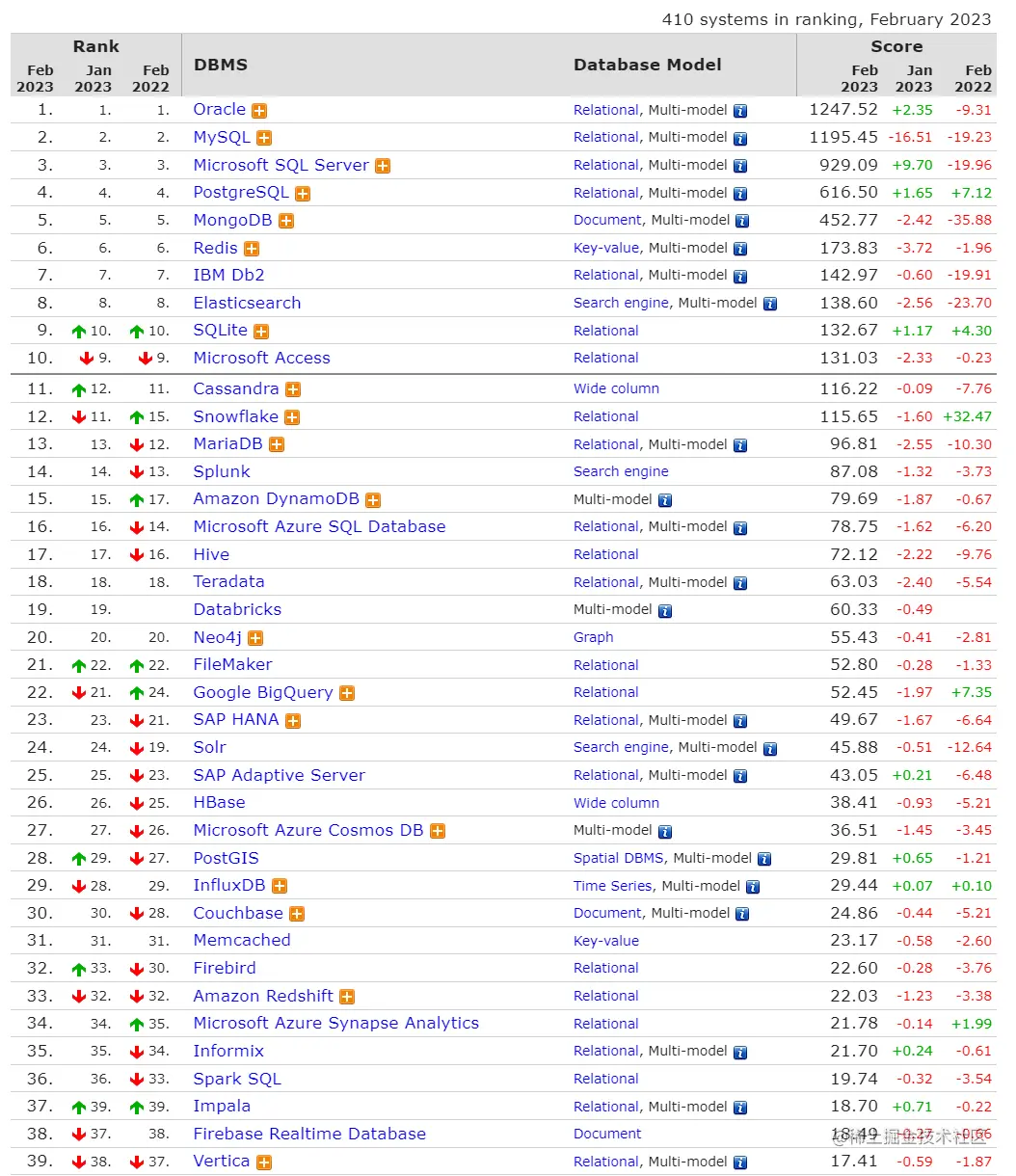Click the plus icon next to Vertica
The image size is (1016, 1176).
click(x=264, y=1163)
